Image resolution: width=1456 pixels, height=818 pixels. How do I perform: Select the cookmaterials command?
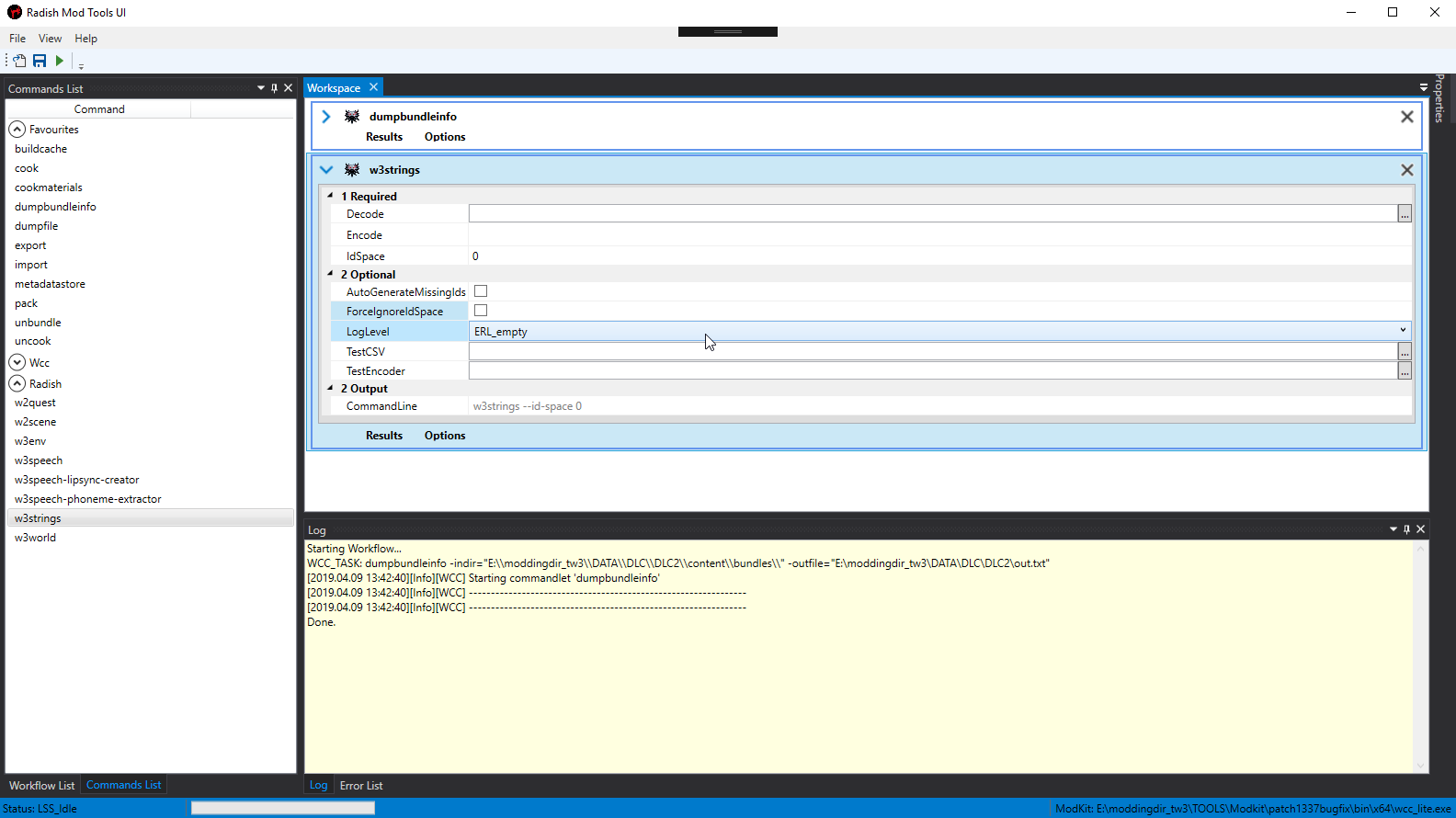coord(48,187)
